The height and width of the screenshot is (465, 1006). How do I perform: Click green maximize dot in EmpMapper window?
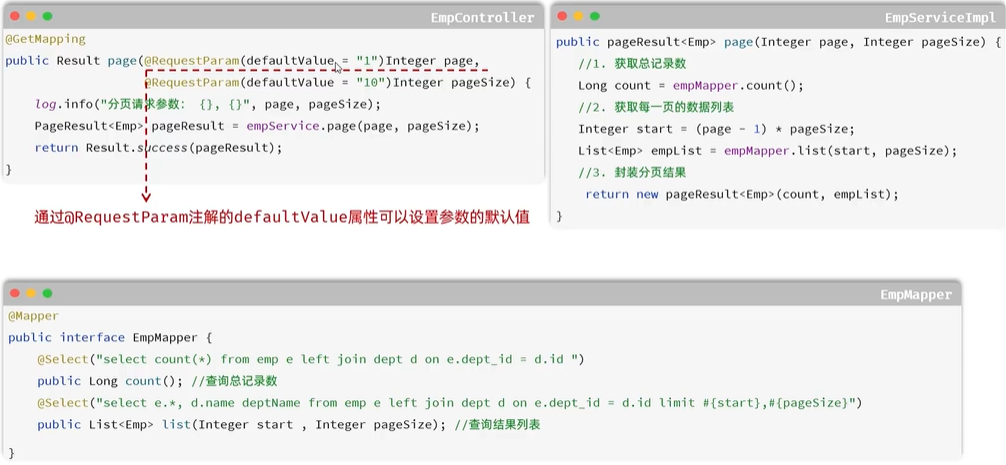coord(47,293)
